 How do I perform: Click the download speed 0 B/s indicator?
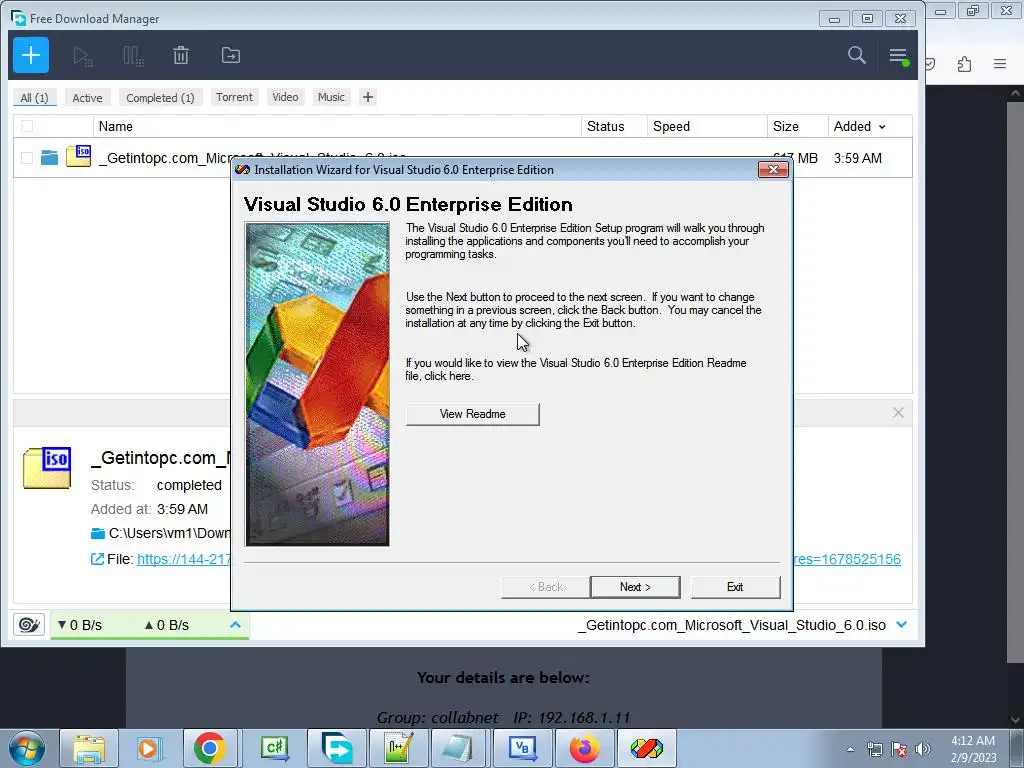tap(80, 625)
